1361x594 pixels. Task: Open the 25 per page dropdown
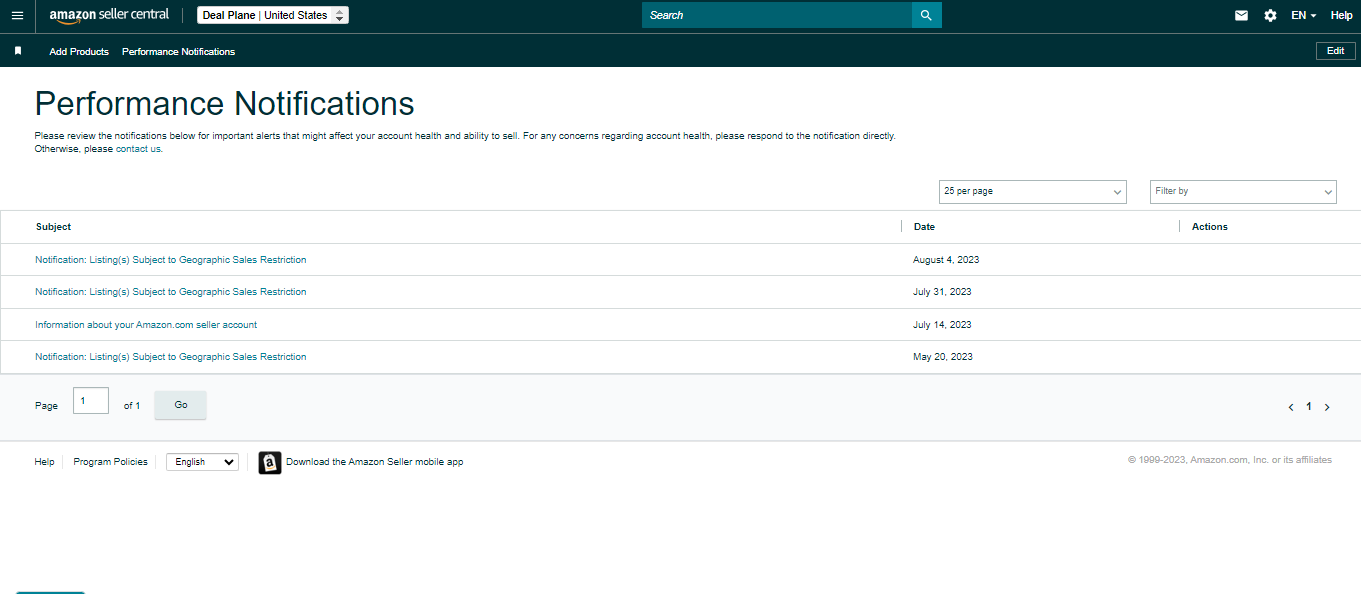pyautogui.click(x=1033, y=191)
